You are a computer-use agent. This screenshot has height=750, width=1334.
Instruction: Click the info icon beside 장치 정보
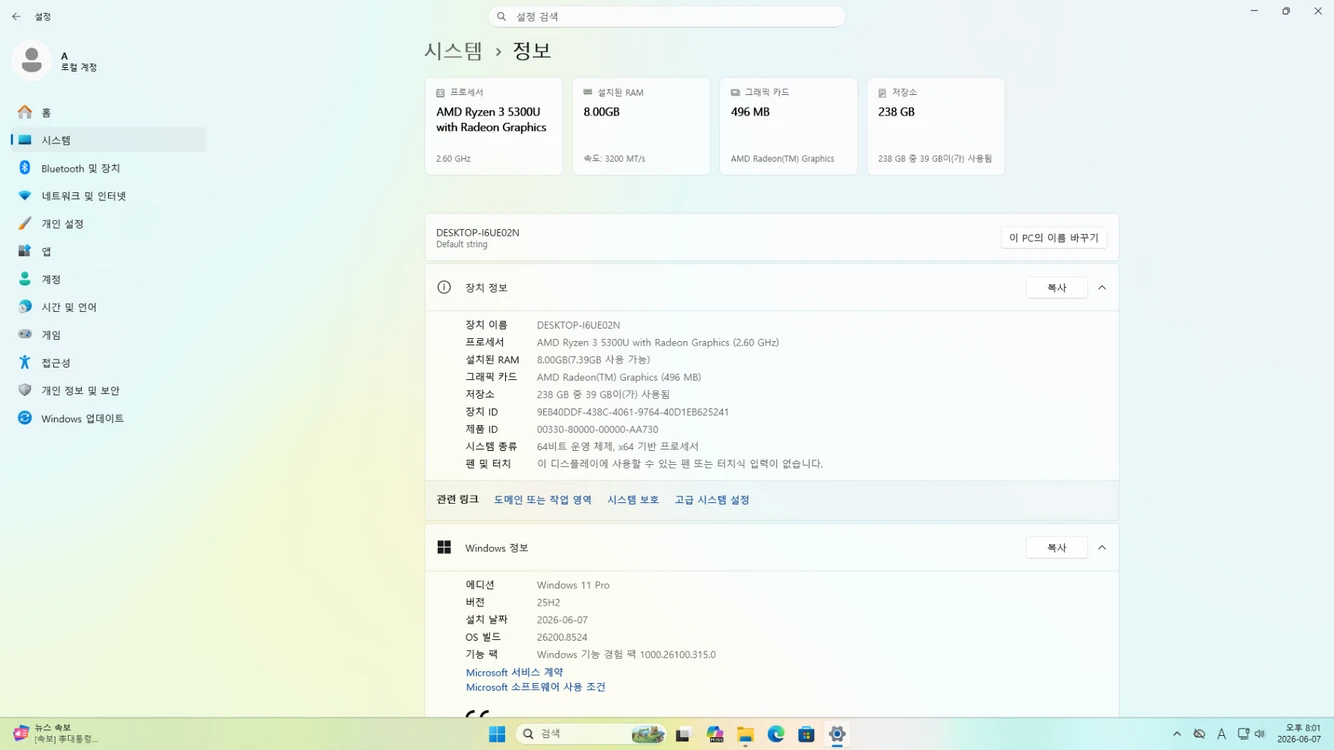[x=444, y=288]
